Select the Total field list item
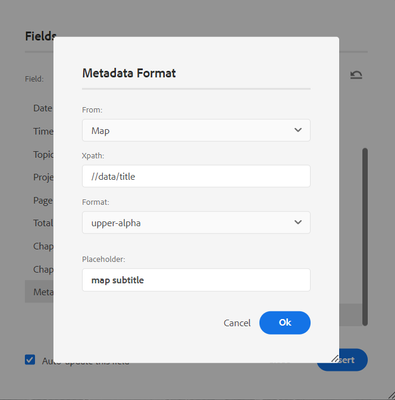 [43, 223]
